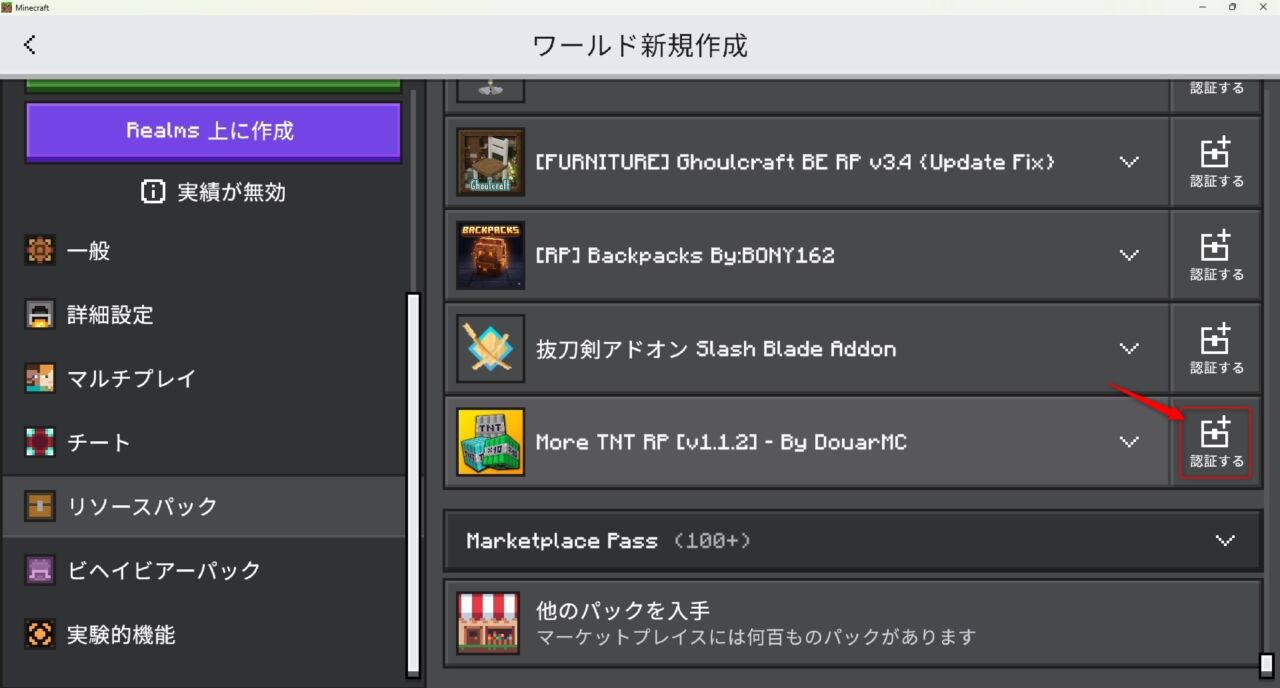
Task: Expand the Ghoulcraft pack details chevron
Action: 1129,162
